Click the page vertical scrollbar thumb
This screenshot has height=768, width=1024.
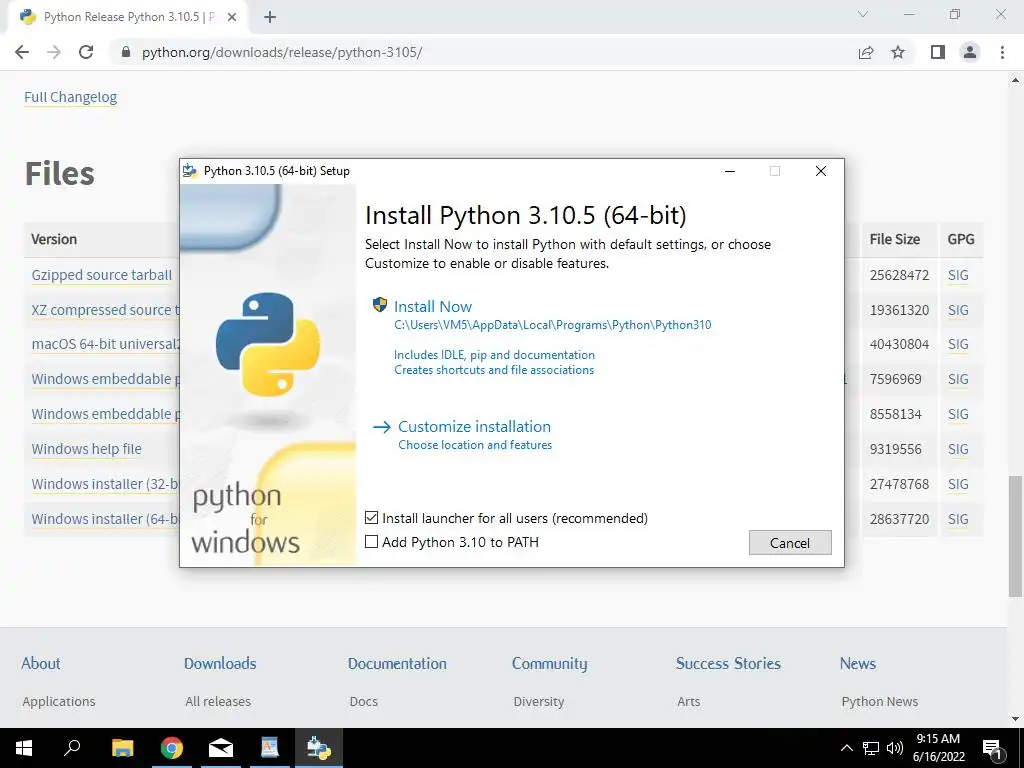coord(1015,536)
